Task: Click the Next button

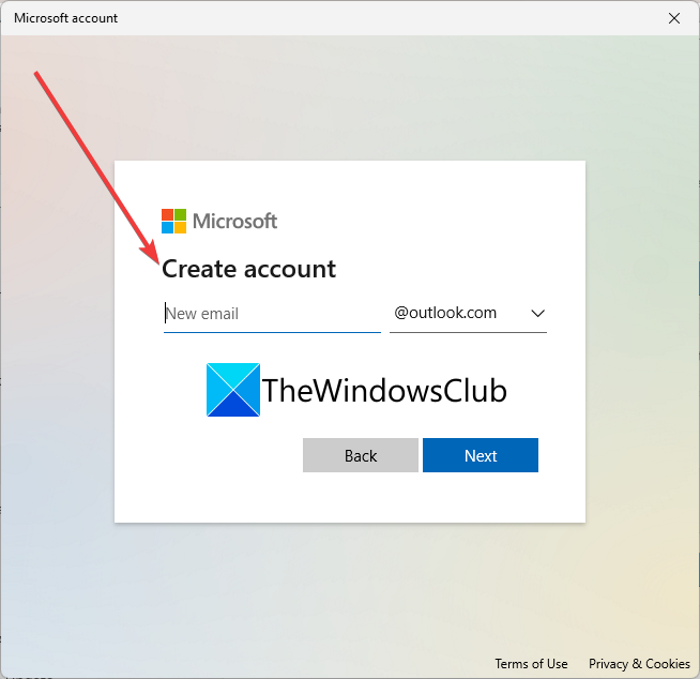Action: point(480,455)
